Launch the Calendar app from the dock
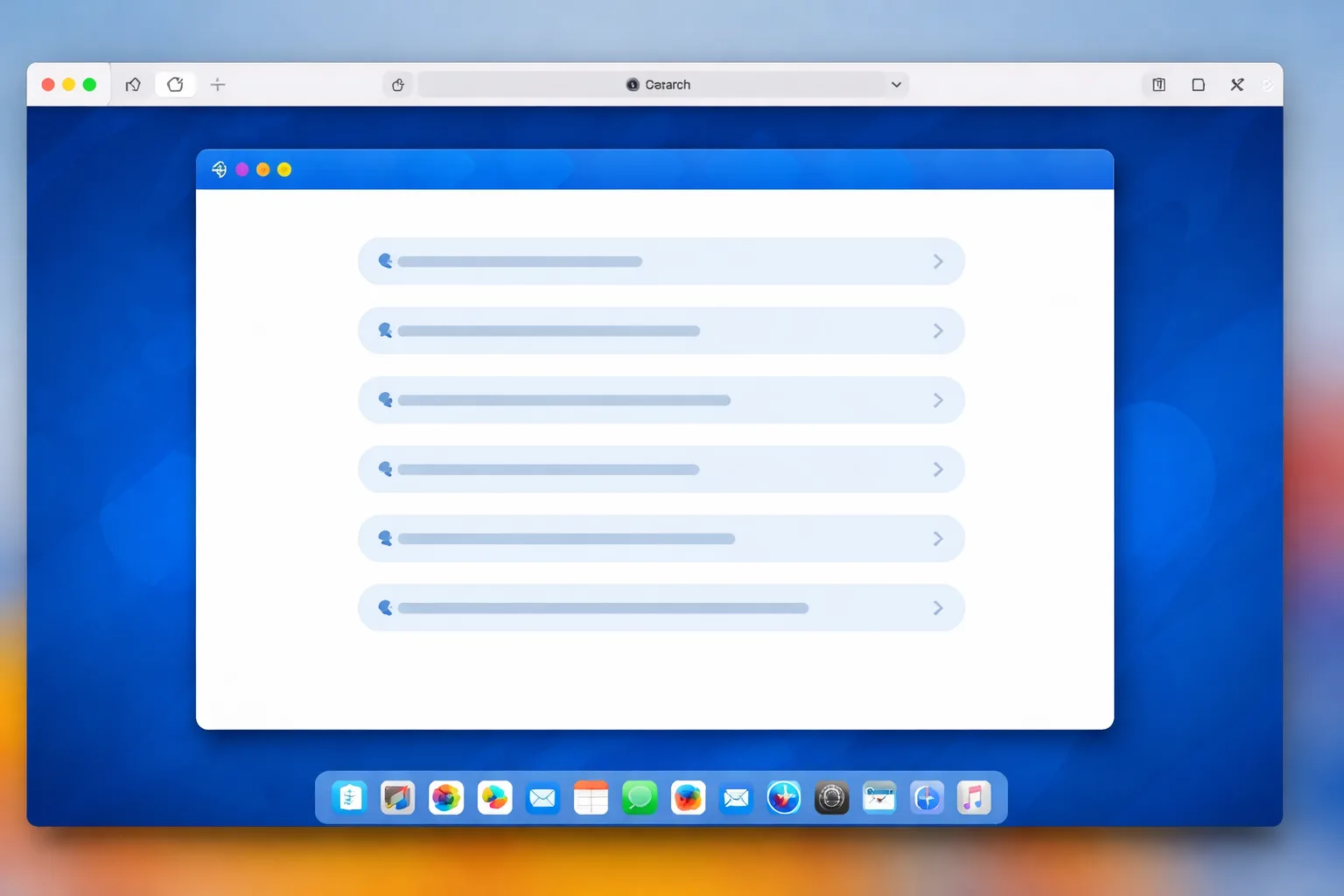Viewport: 1344px width, 896px height. pyautogui.click(x=591, y=798)
